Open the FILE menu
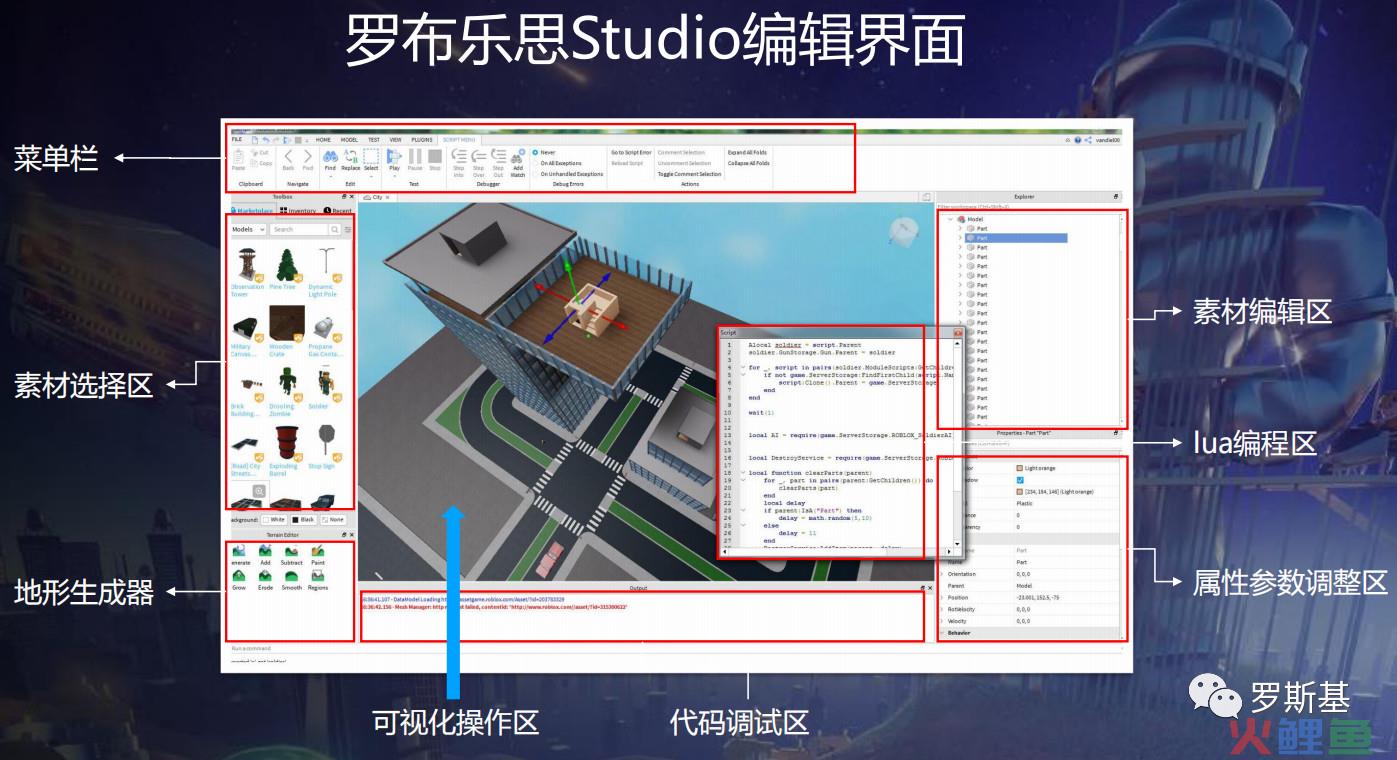The width and height of the screenshot is (1397, 760). [237, 140]
